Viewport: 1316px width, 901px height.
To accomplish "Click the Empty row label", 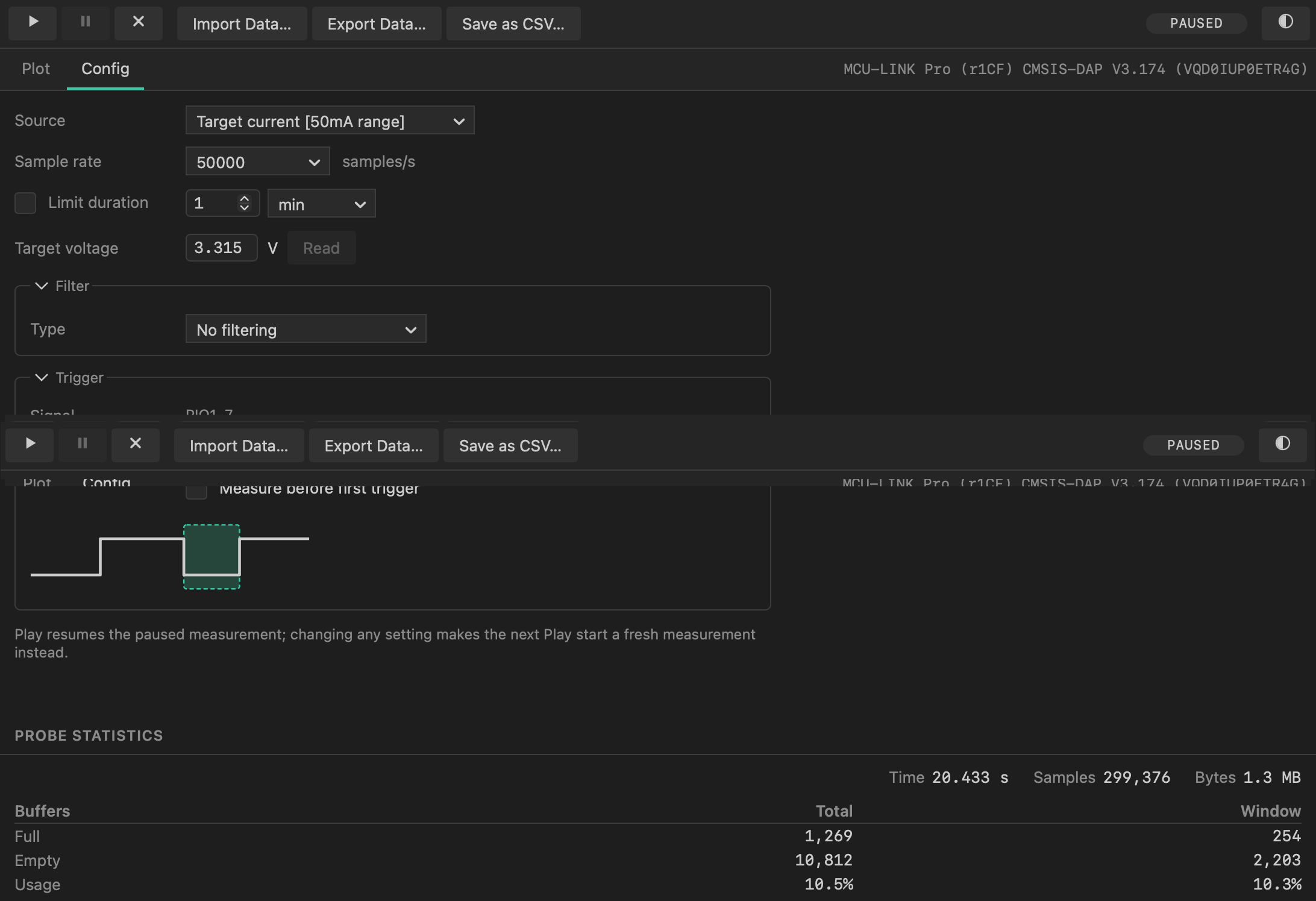I will tap(37, 861).
